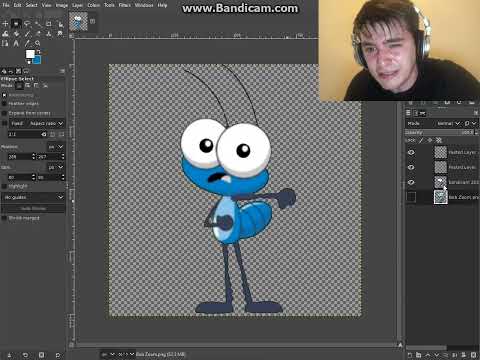Select the Color Picker tool
Screen dimensions: 480x360
click(x=27, y=44)
